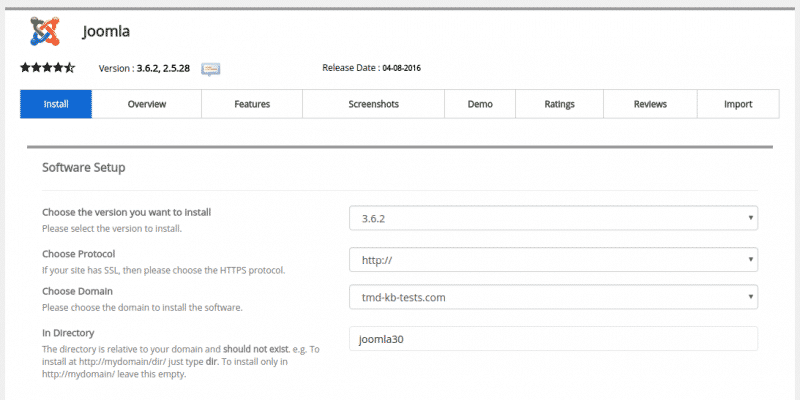Image resolution: width=800 pixels, height=400 pixels.
Task: Click the Choose Protocol label
Action: coord(79,254)
